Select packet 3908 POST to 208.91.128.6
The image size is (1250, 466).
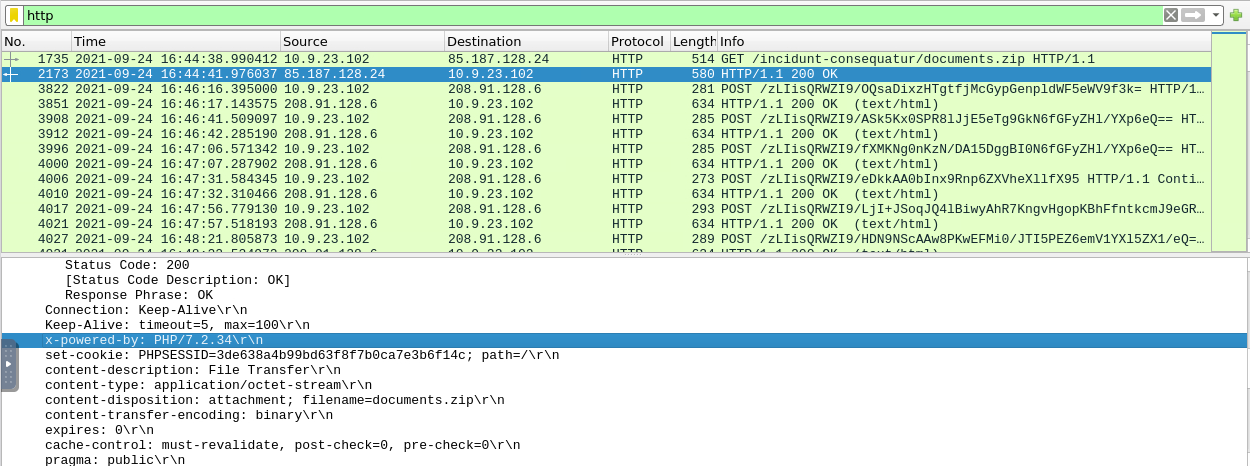(606, 119)
